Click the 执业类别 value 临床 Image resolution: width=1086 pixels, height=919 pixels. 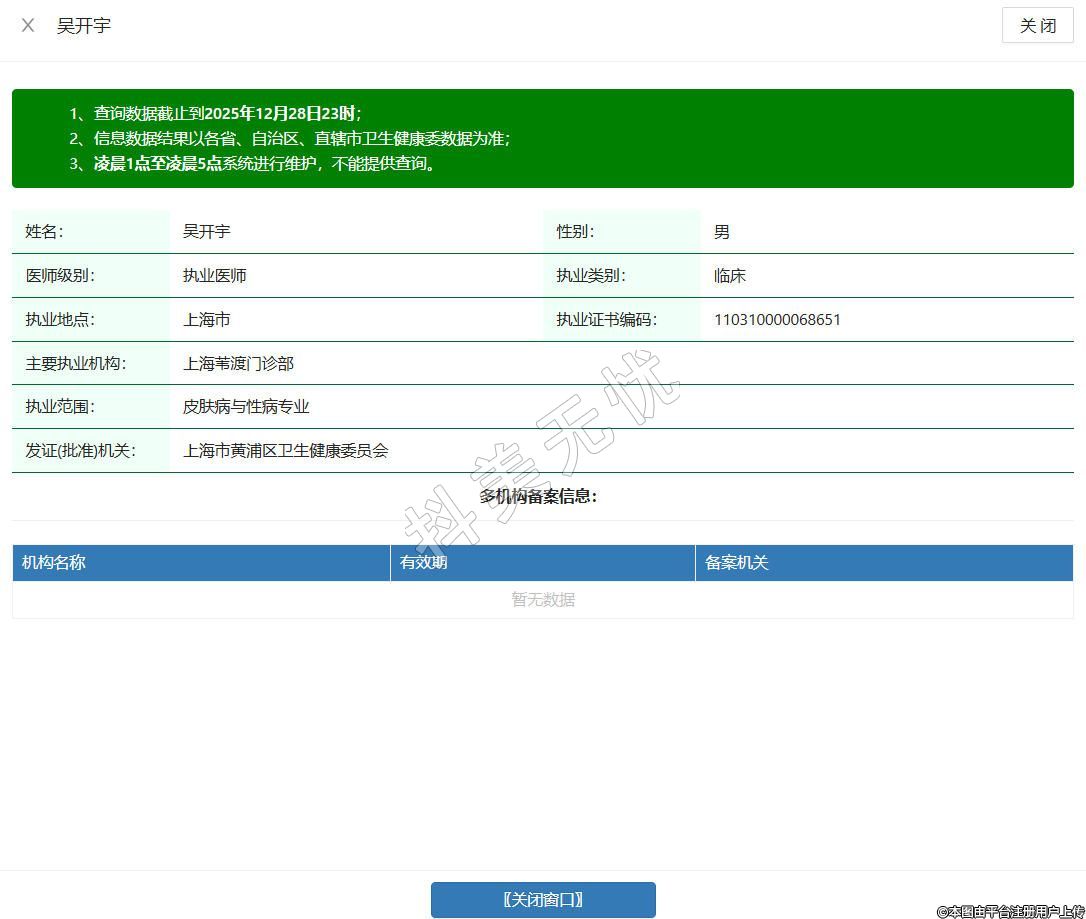[x=730, y=276]
